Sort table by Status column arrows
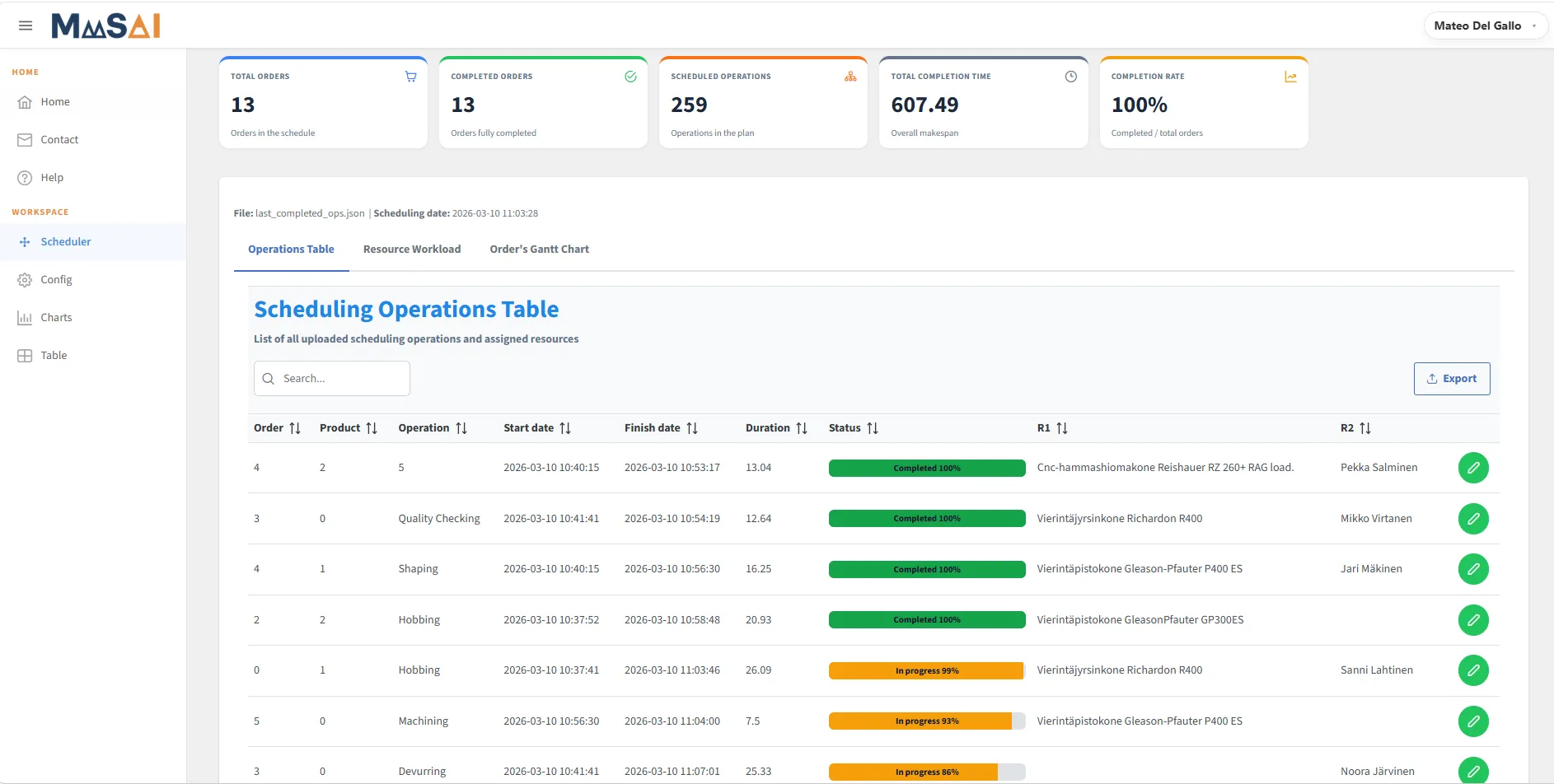The width and height of the screenshot is (1554, 784). 873,428
